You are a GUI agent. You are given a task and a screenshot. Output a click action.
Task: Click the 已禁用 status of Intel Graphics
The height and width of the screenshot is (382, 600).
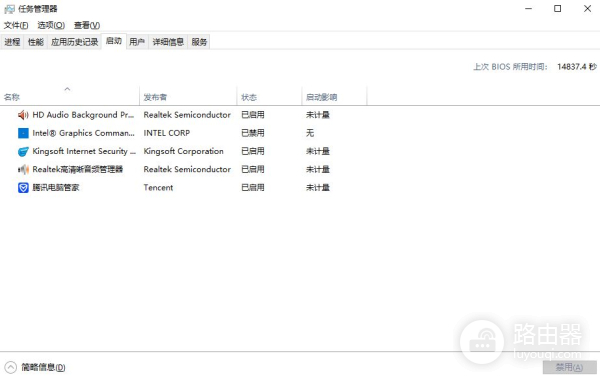[x=253, y=133]
